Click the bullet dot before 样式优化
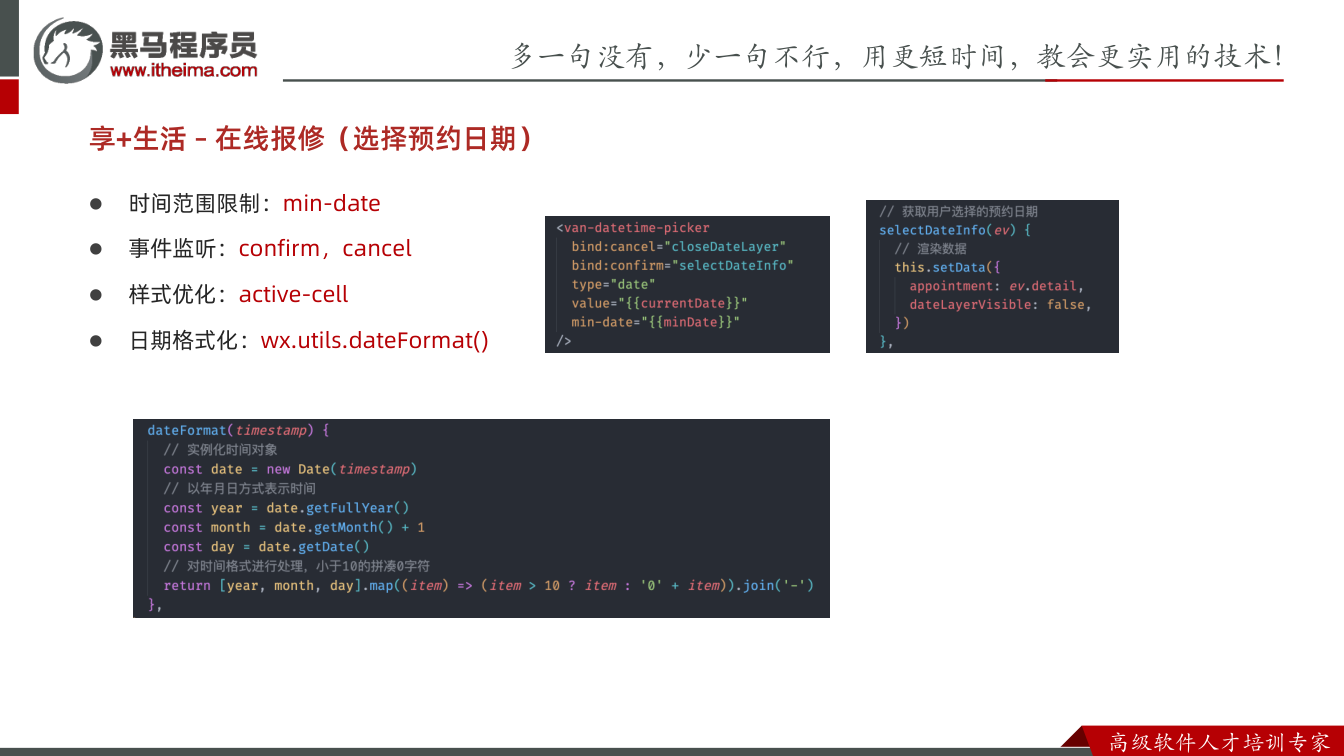This screenshot has width=1344, height=756. click(96, 295)
